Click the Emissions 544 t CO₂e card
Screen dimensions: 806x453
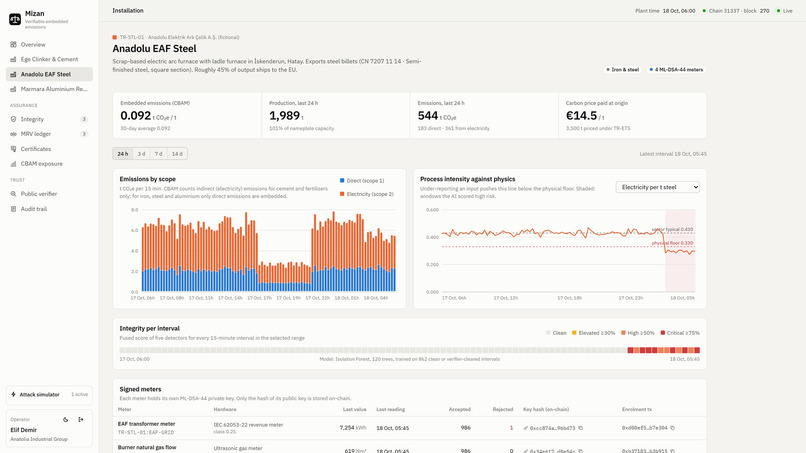(x=484, y=116)
